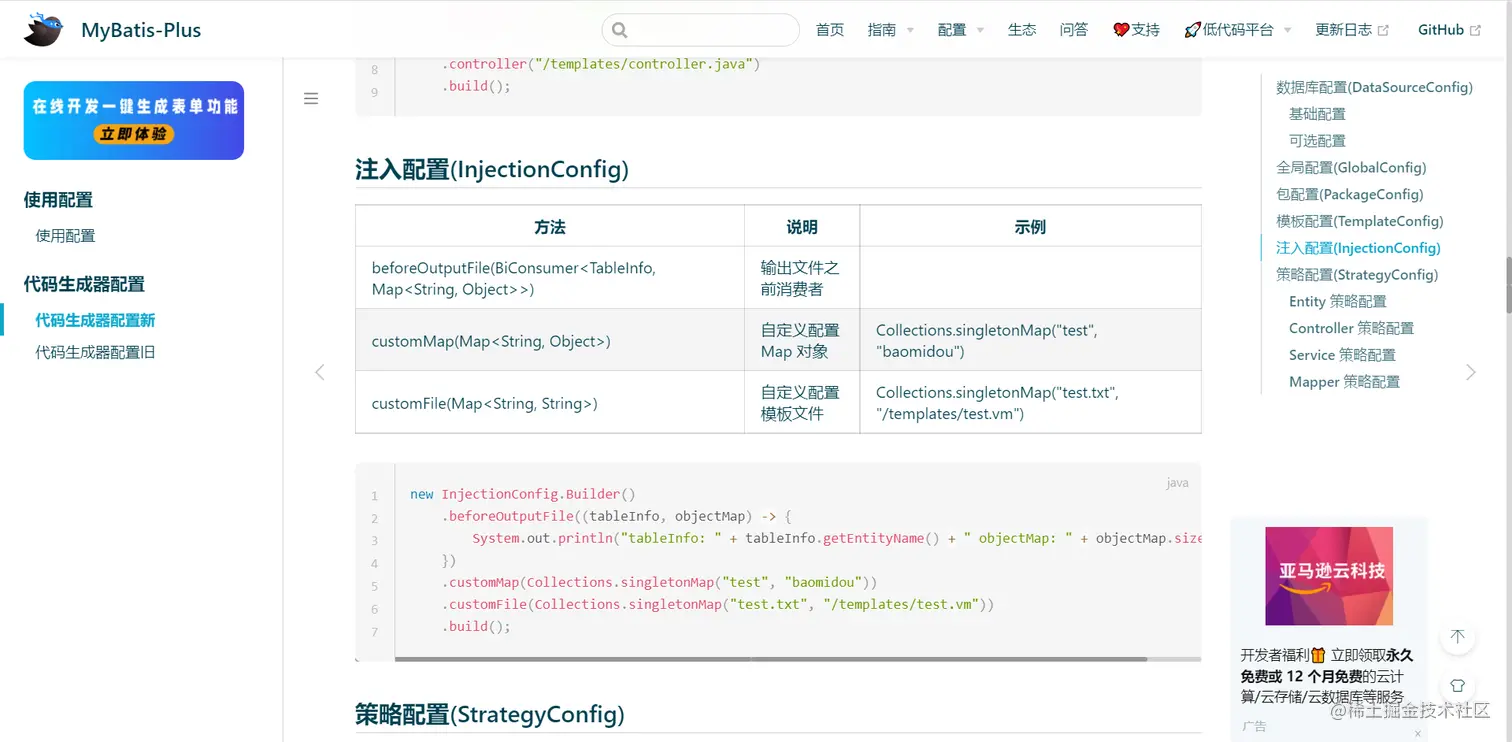Viewport: 1512px width, 742px height.
Task: Jump to 策略配置(StrategyConfig) in outline
Action: [x=1357, y=275]
